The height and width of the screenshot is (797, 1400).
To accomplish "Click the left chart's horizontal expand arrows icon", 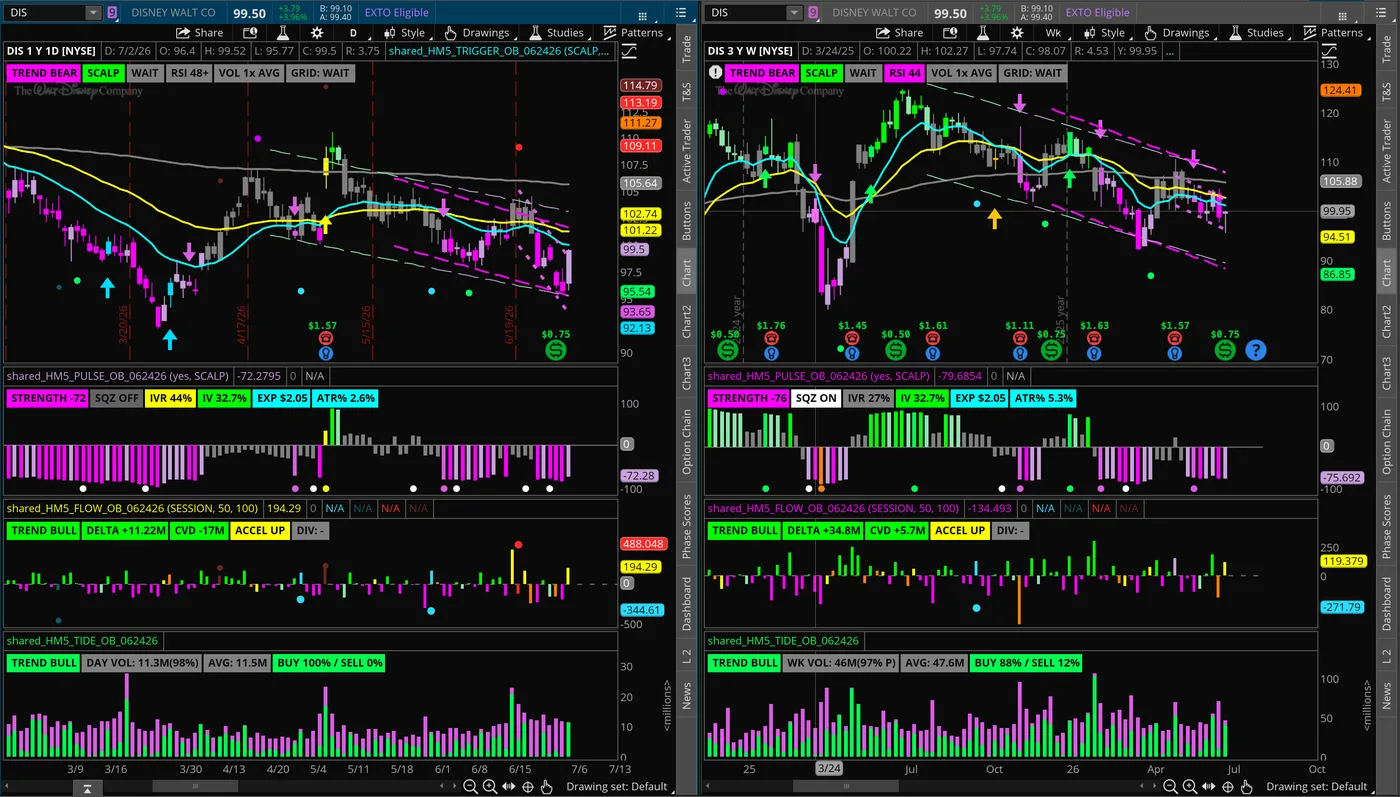I will click(x=508, y=786).
